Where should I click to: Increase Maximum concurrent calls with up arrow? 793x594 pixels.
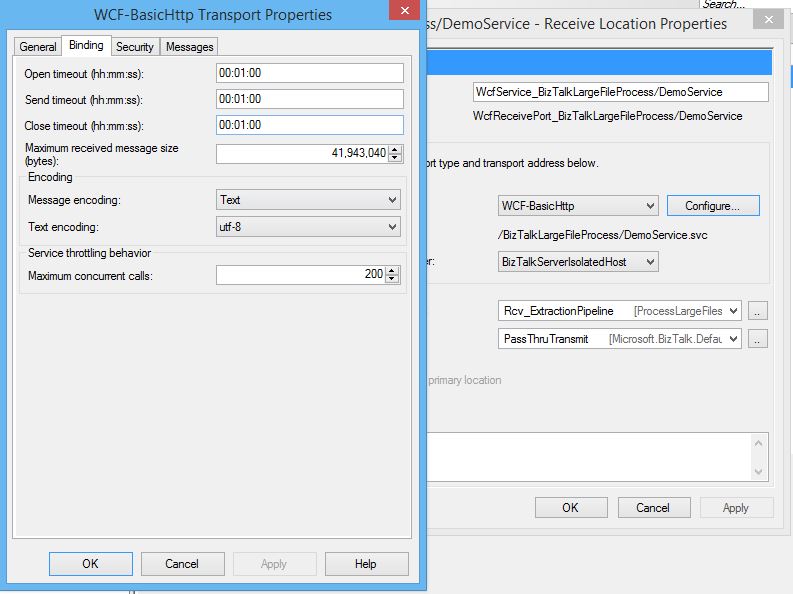392,270
